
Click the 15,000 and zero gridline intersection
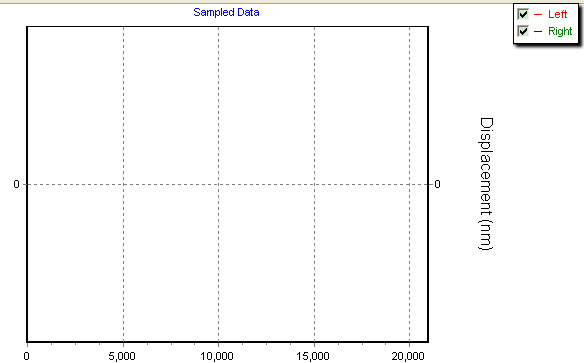314,184
